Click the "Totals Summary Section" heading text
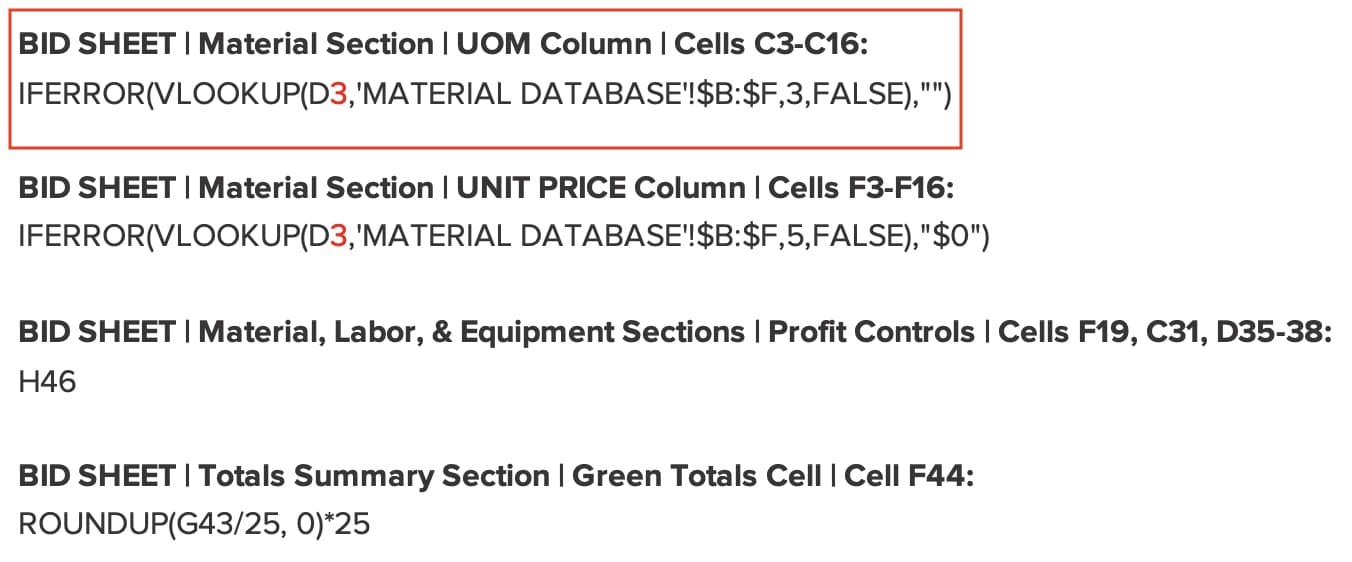 click(374, 476)
